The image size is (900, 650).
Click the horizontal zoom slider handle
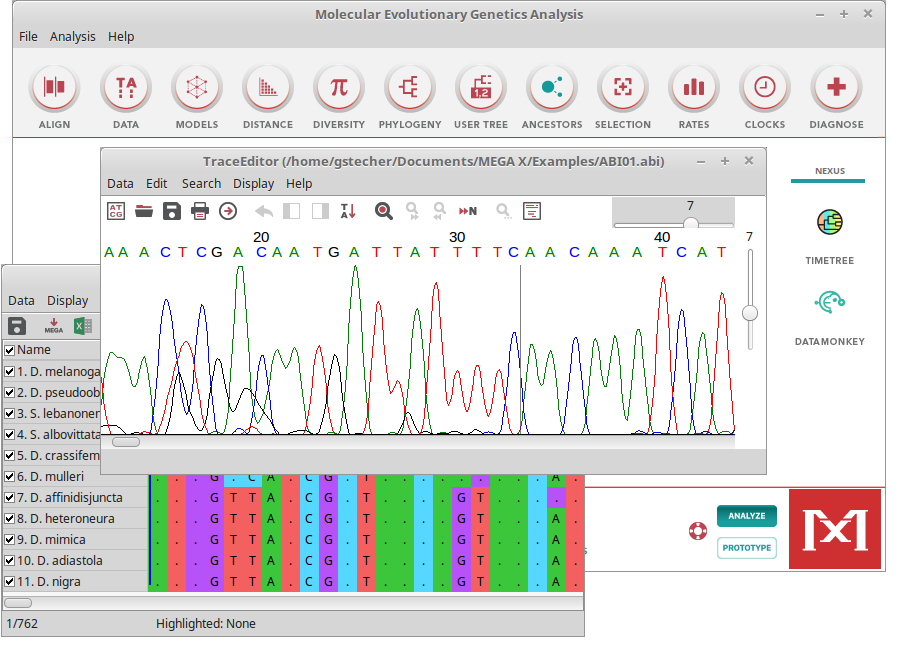tap(691, 223)
